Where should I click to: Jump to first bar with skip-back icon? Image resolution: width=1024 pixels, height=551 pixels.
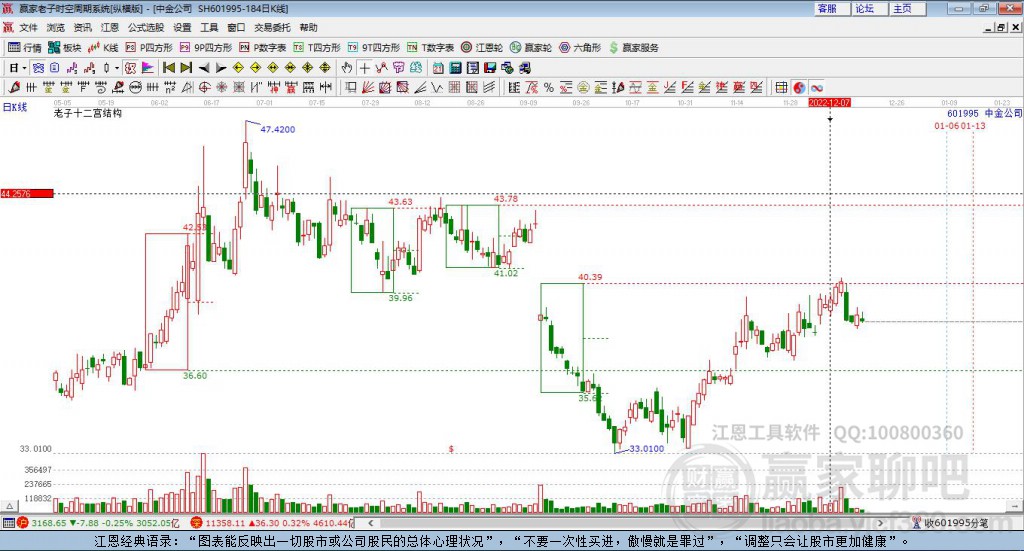168,68
